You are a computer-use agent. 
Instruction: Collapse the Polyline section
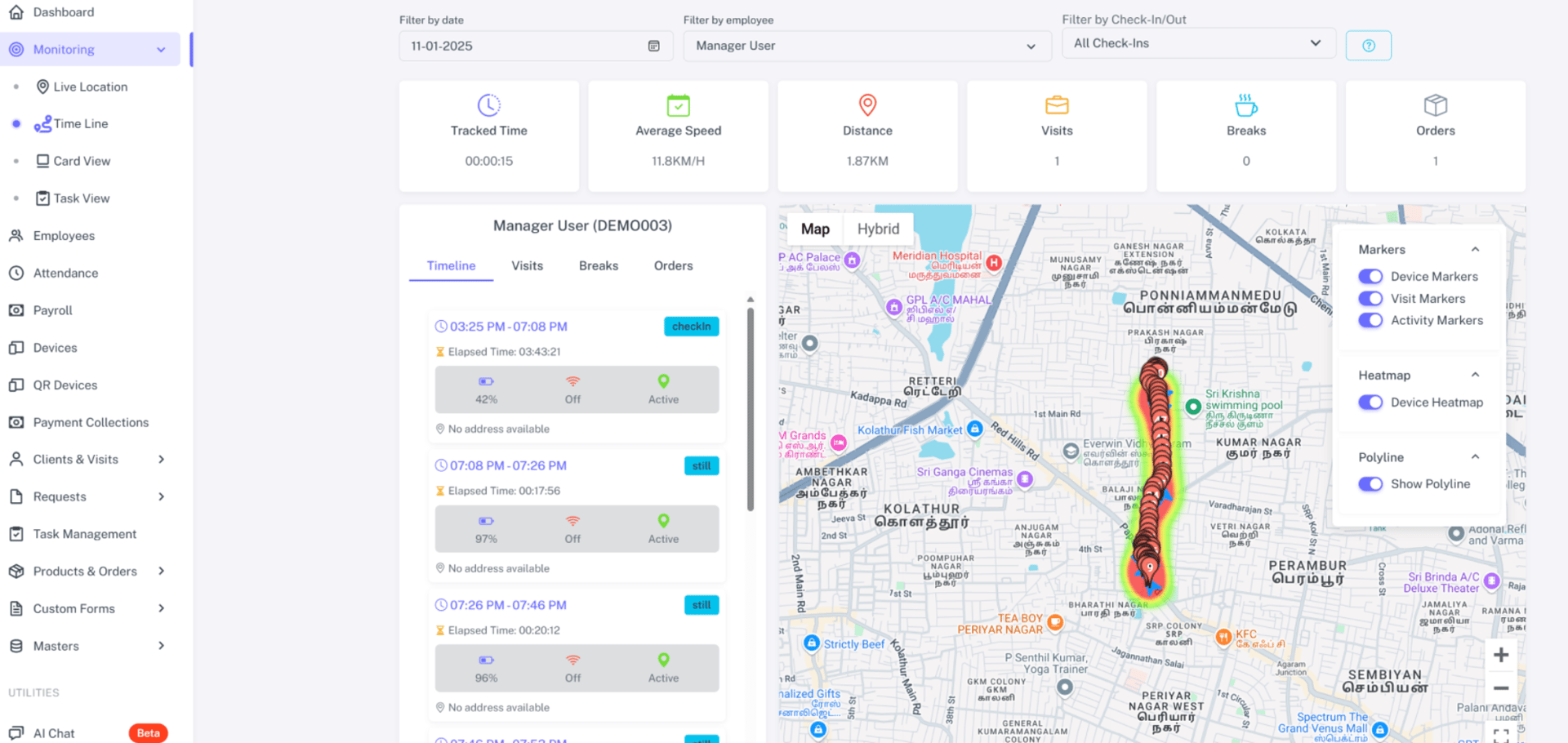click(x=1475, y=457)
